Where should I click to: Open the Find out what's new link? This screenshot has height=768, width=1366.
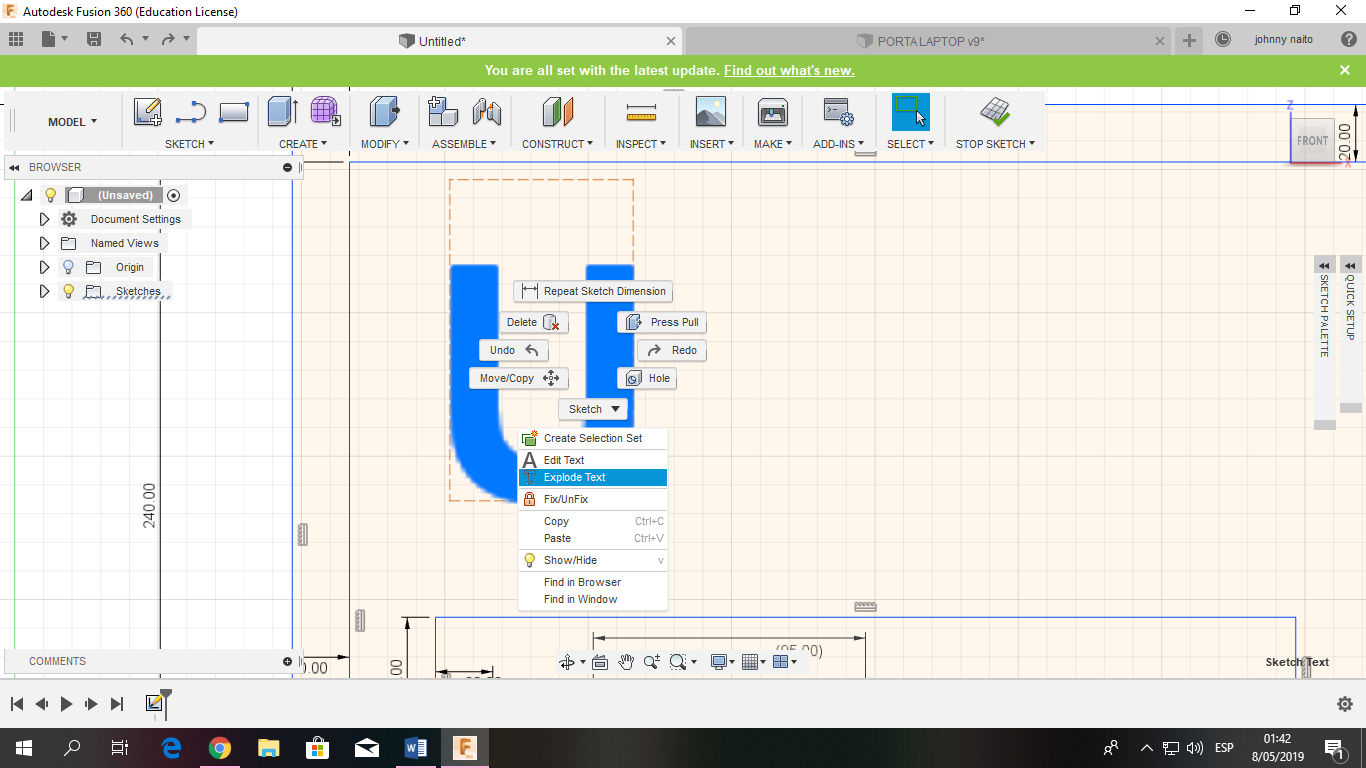tap(789, 70)
